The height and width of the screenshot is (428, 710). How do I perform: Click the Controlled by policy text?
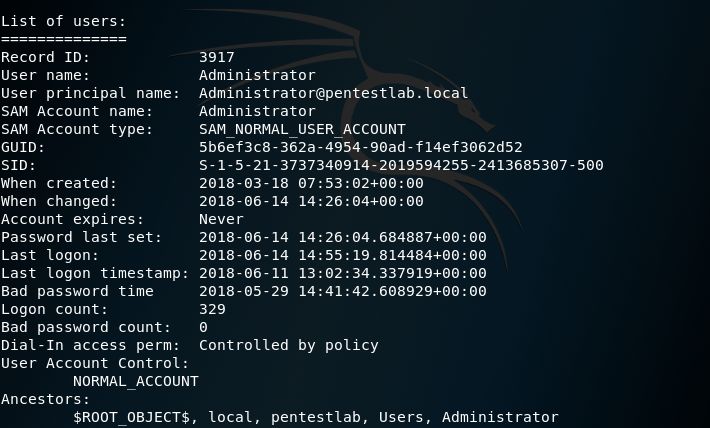(288, 346)
